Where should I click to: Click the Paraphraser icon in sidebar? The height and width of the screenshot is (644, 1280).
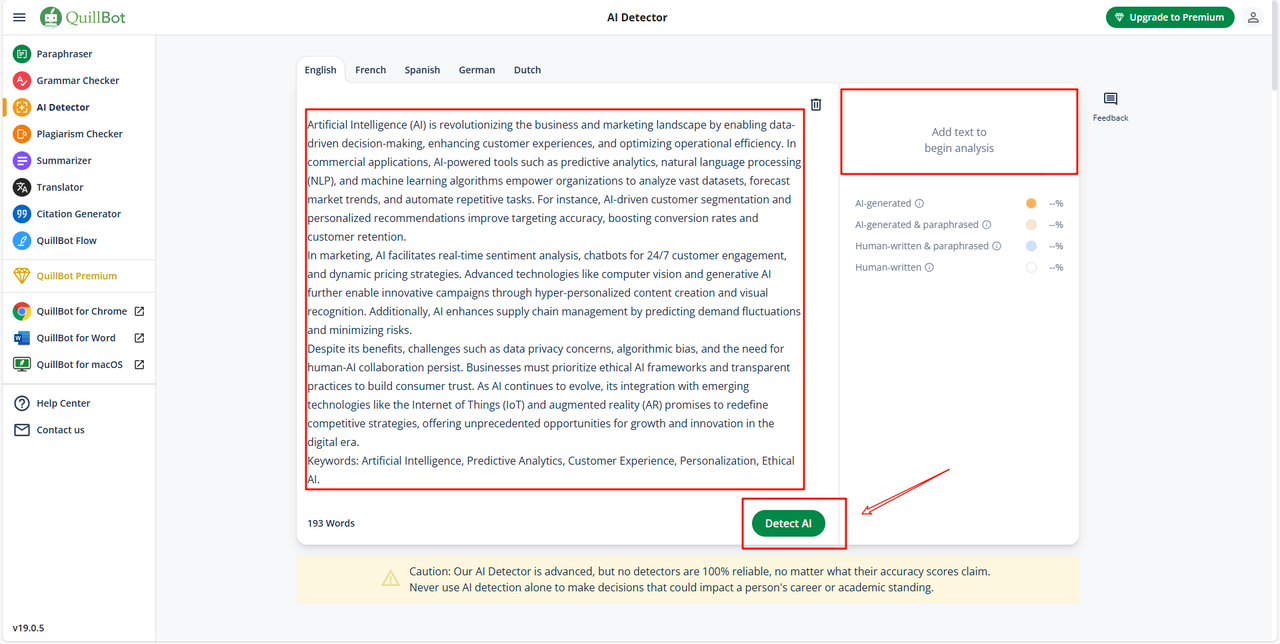[x=21, y=54]
